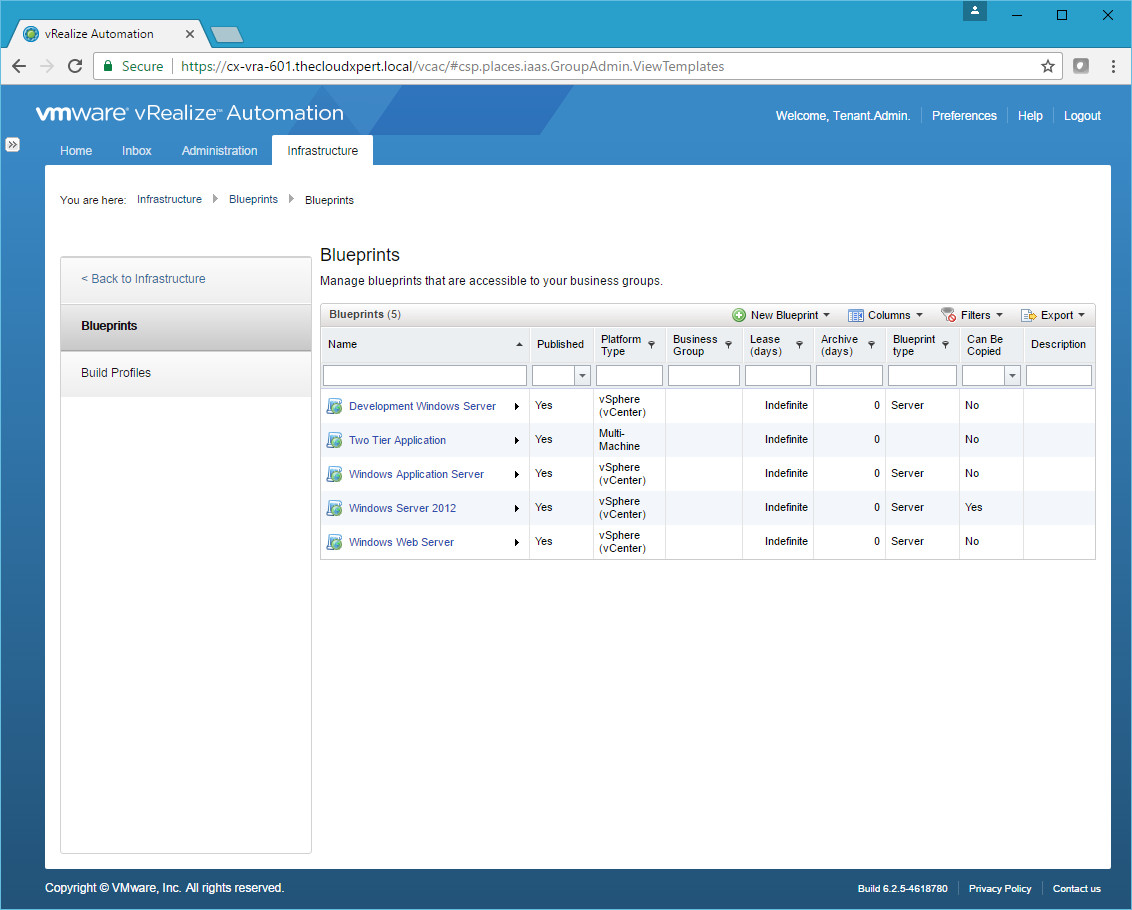Click the Filters funnel icon
The image size is (1132, 910).
948,315
